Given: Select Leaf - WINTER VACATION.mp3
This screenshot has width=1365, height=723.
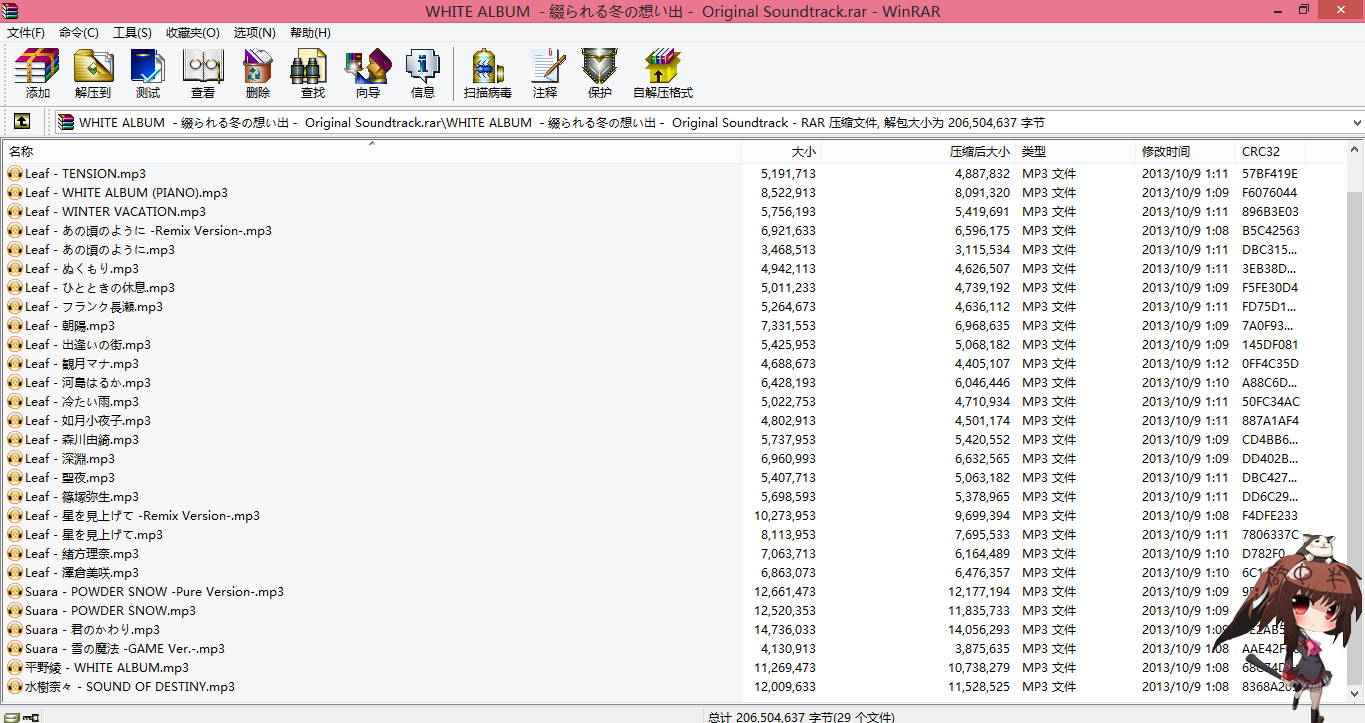Looking at the screenshot, I should click(115, 212).
